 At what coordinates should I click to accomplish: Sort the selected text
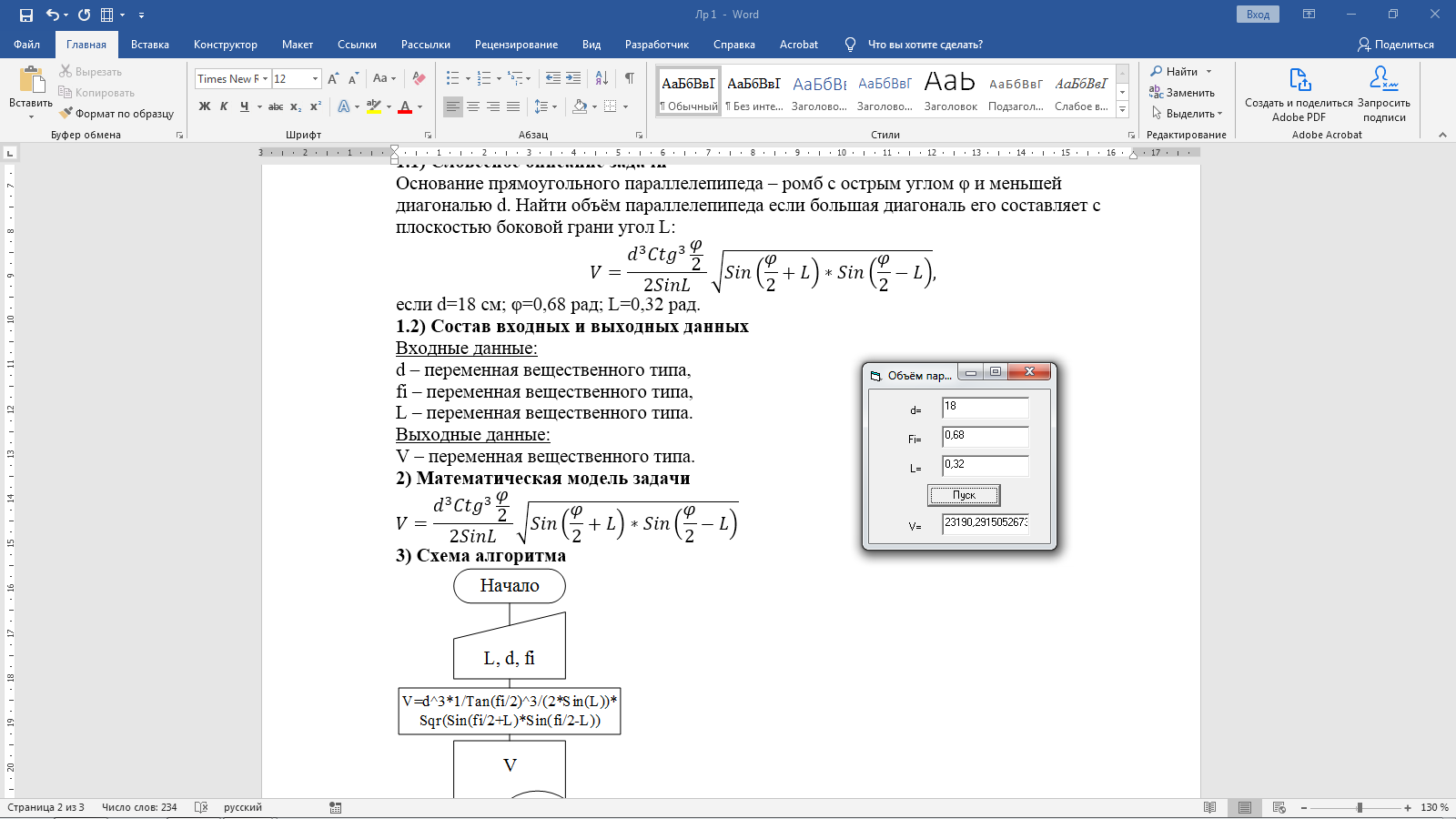tap(602, 78)
